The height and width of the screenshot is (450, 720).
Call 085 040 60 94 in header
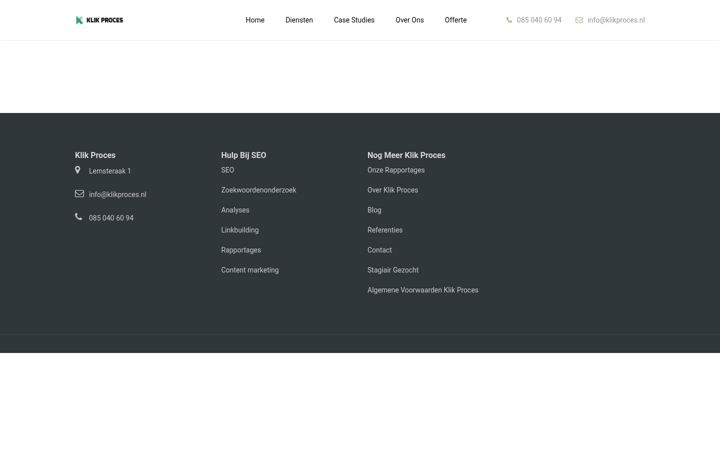[x=539, y=20]
